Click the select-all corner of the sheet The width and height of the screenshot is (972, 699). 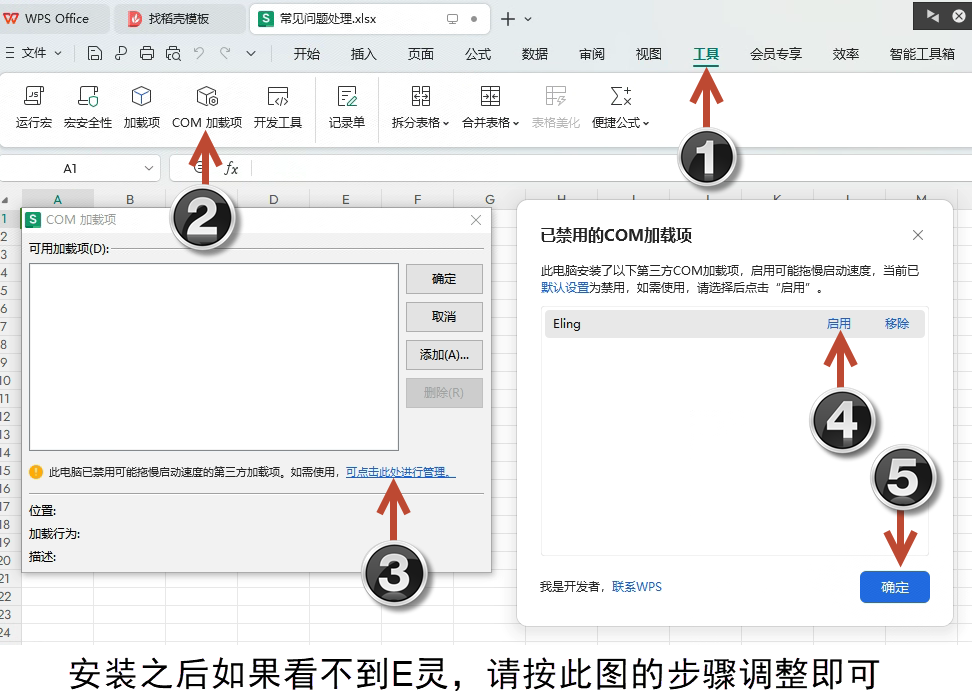(x=6, y=200)
